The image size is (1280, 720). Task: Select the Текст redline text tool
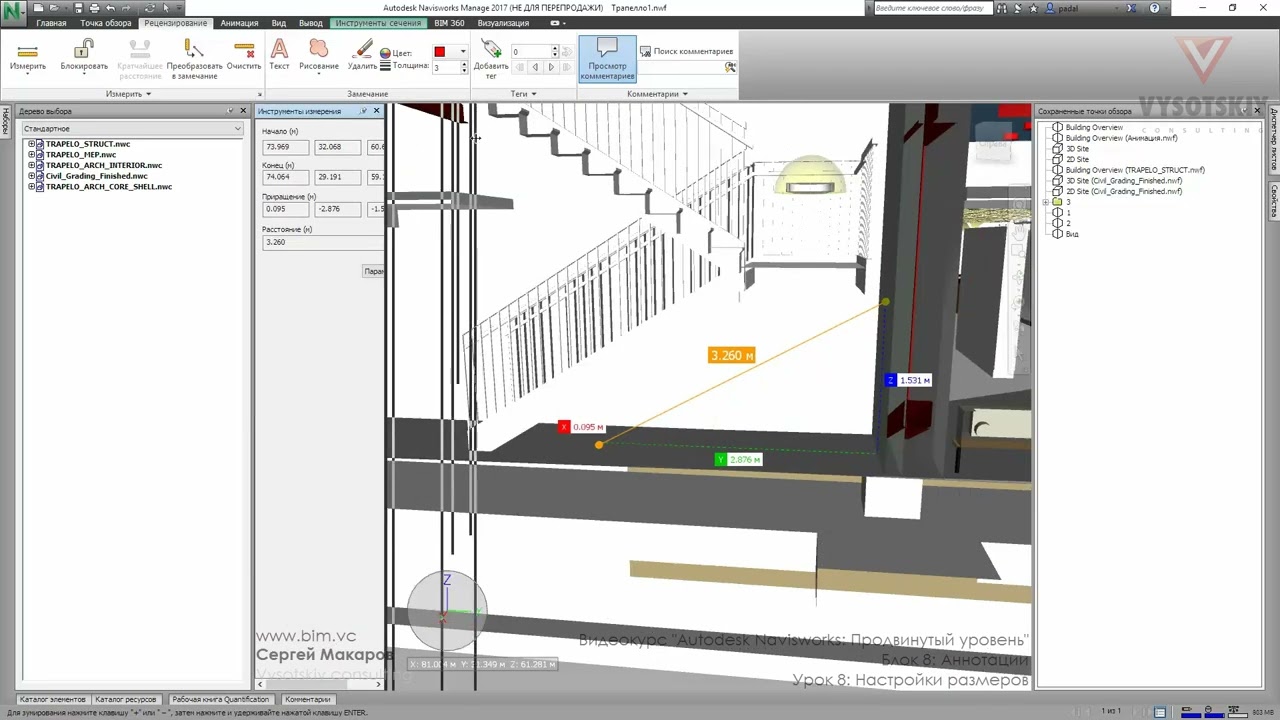point(279,56)
